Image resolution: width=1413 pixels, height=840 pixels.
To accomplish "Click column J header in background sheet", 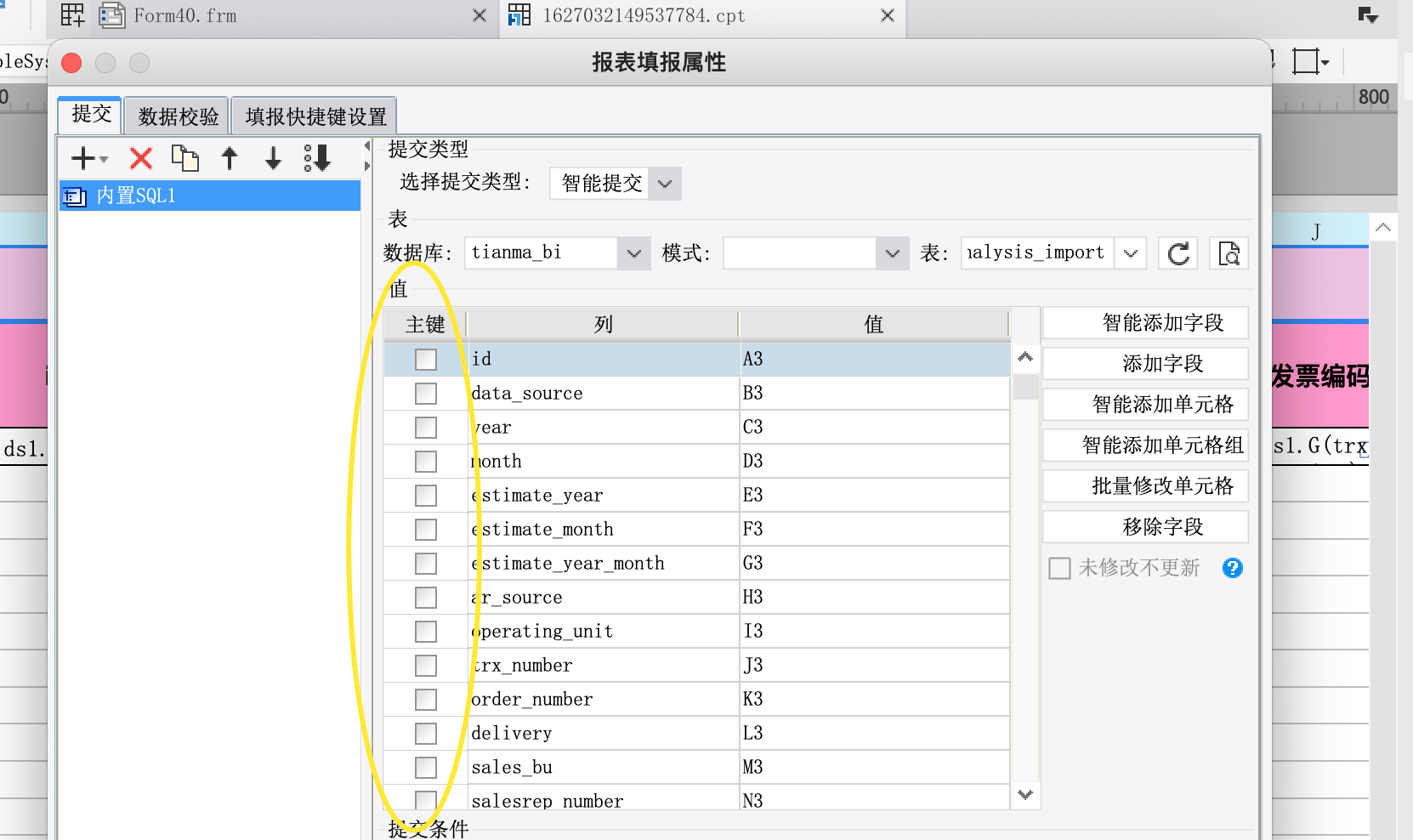I will click(x=1316, y=231).
